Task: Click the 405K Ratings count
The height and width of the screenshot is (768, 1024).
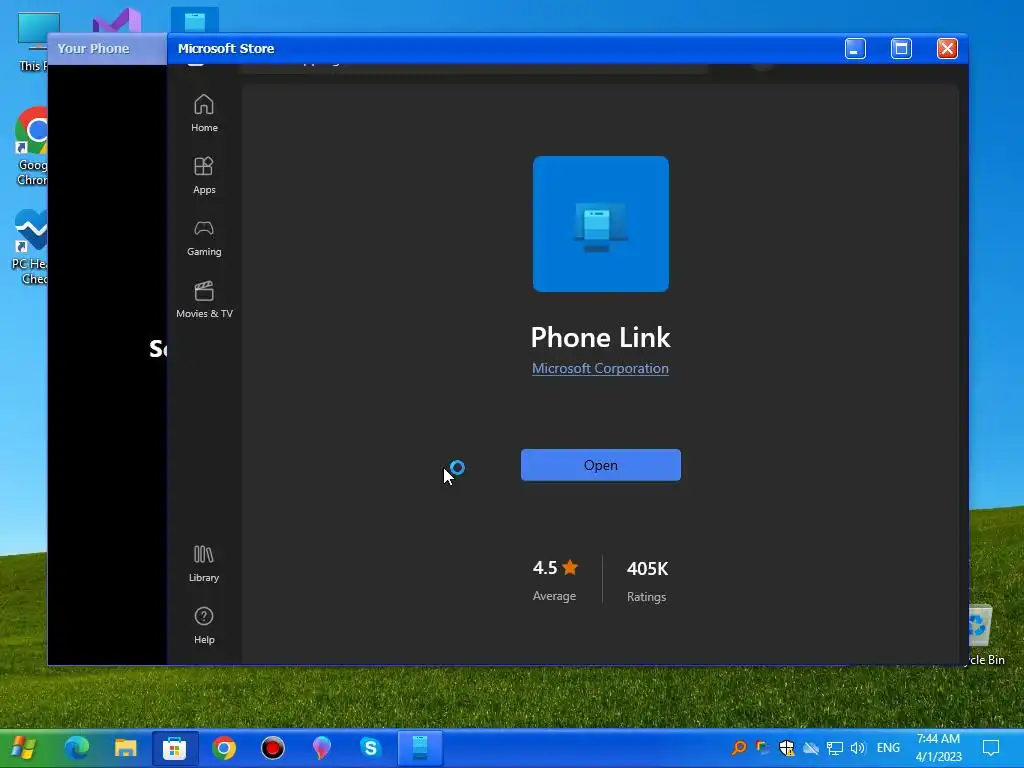Action: coord(647,581)
